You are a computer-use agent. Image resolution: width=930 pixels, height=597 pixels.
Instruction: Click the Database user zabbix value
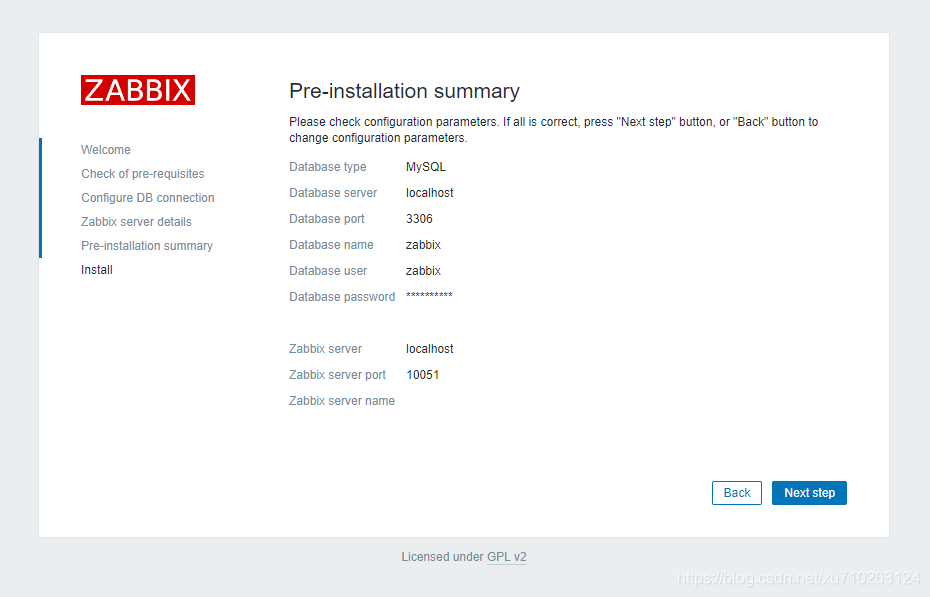point(423,271)
